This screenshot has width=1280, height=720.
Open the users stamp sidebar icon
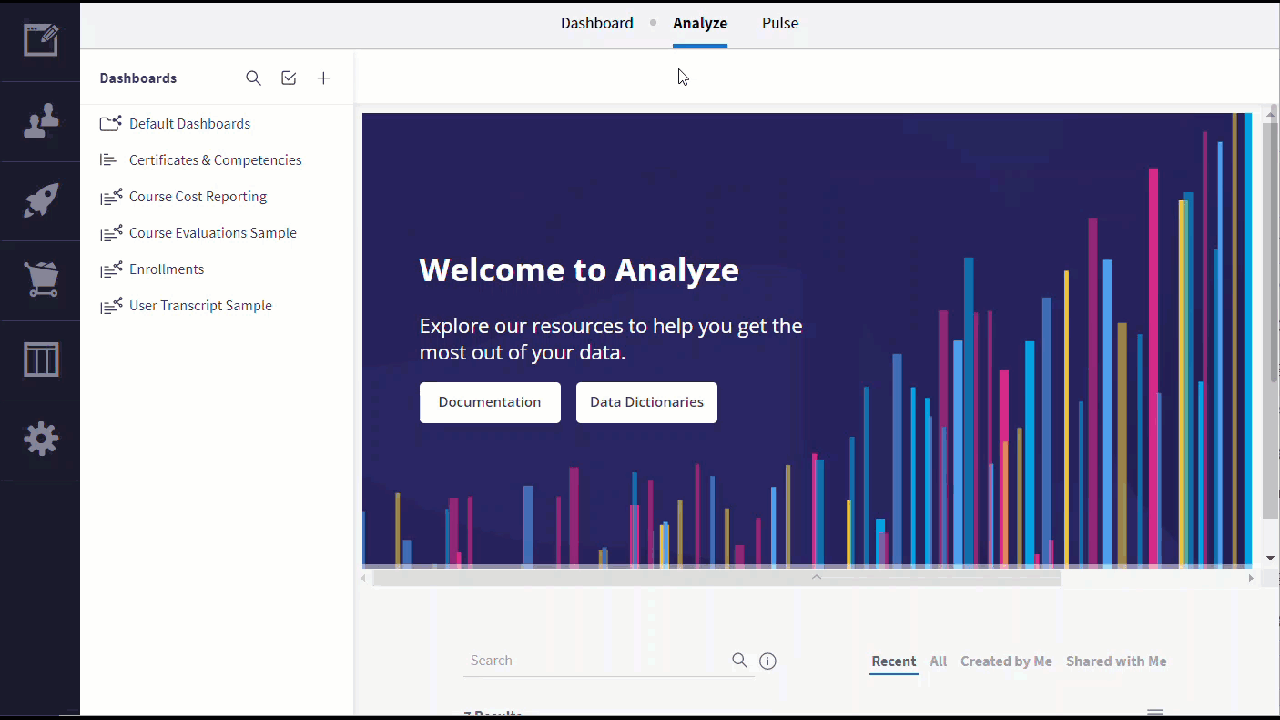tap(41, 121)
